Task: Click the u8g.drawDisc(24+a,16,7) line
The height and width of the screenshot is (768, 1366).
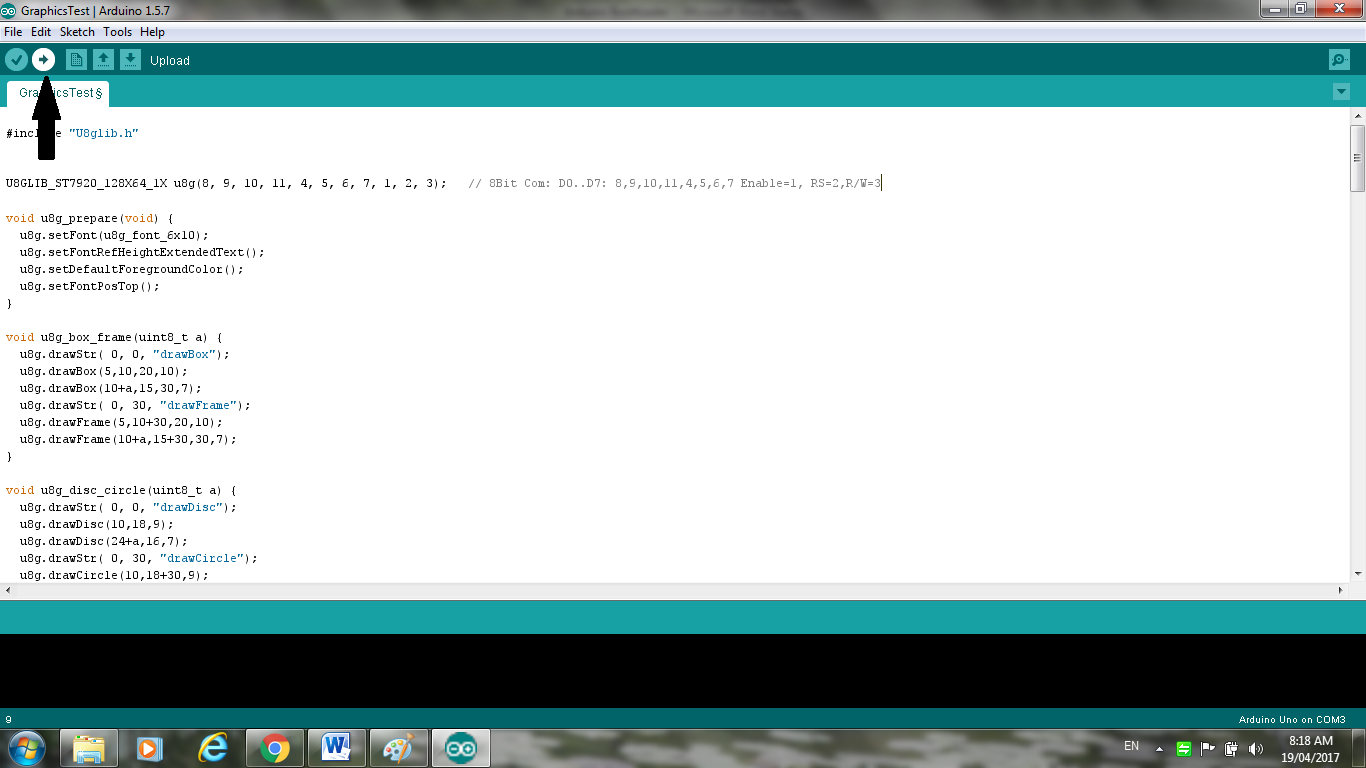Action: click(103, 541)
